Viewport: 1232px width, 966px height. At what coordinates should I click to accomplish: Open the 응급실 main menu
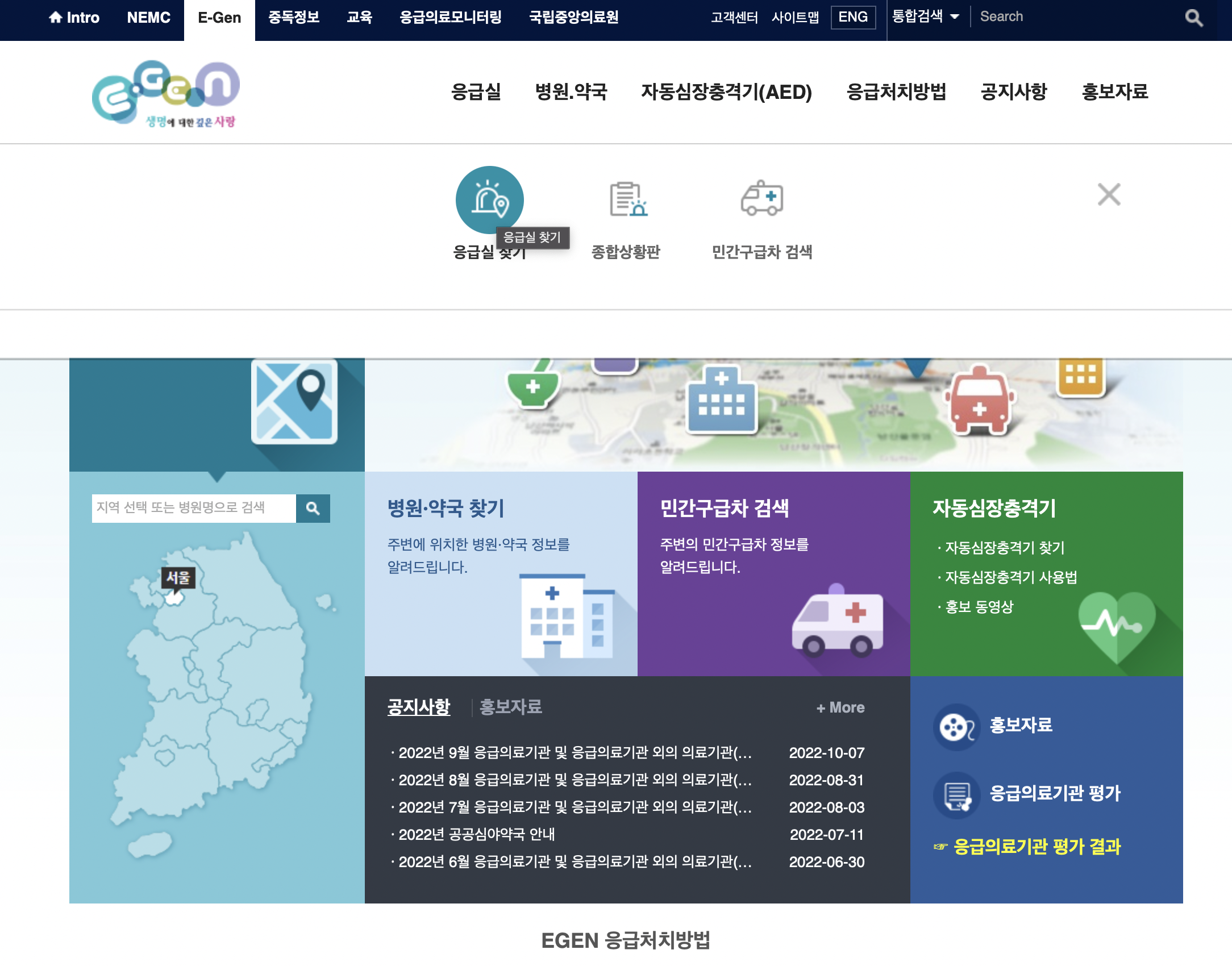(x=476, y=91)
